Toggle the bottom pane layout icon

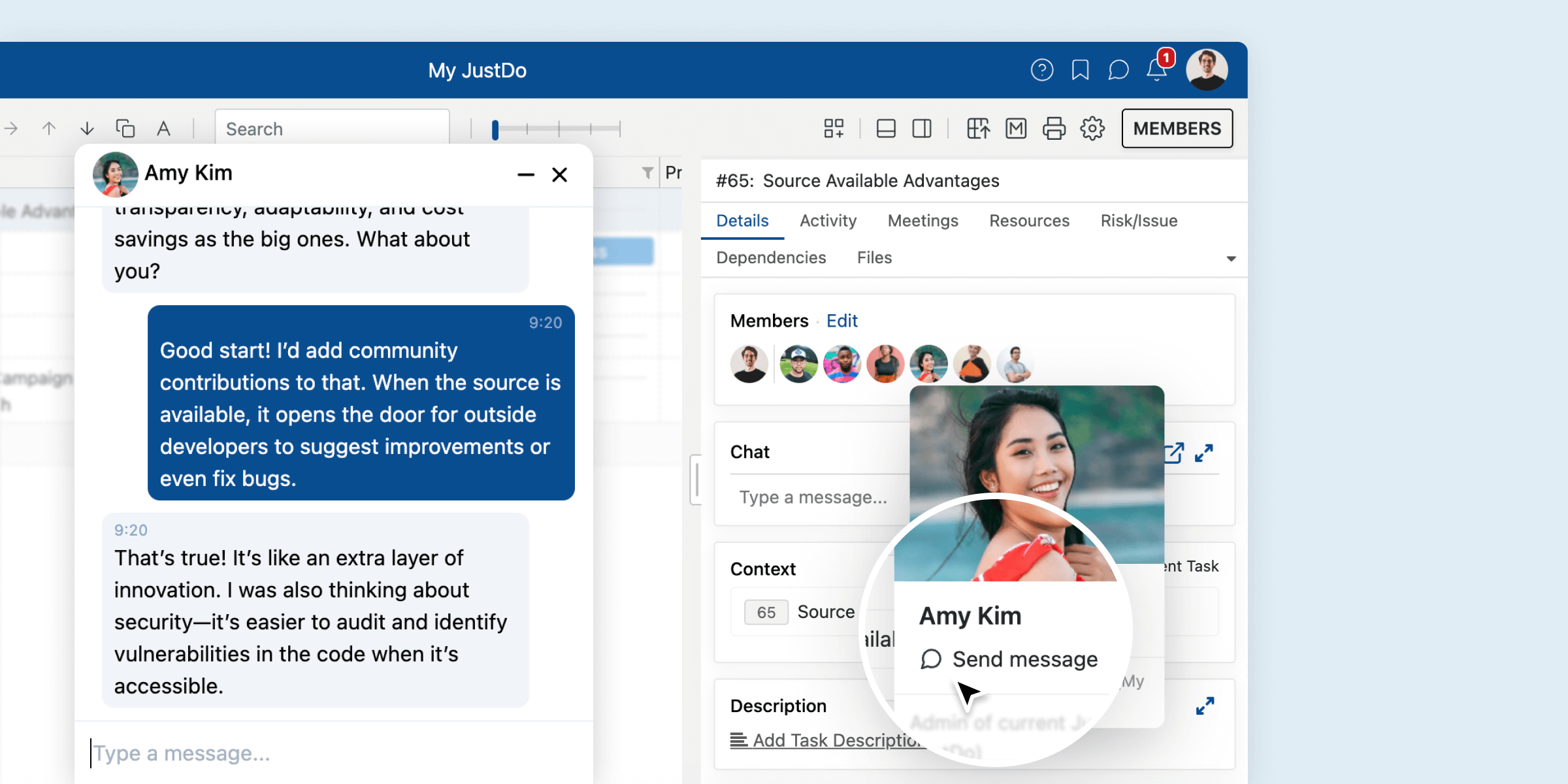coord(886,129)
